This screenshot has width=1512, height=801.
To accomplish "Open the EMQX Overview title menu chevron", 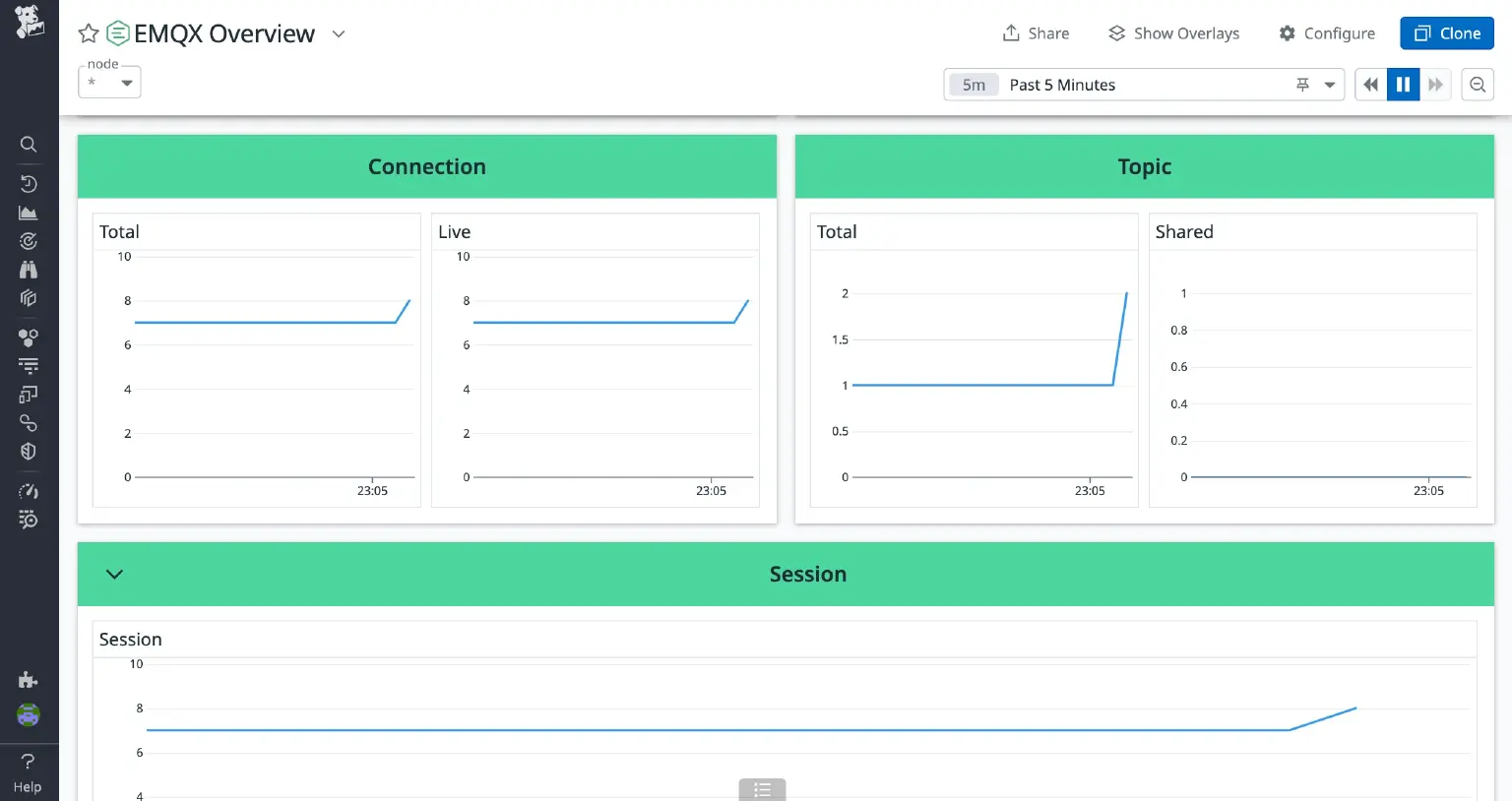I will (338, 33).
